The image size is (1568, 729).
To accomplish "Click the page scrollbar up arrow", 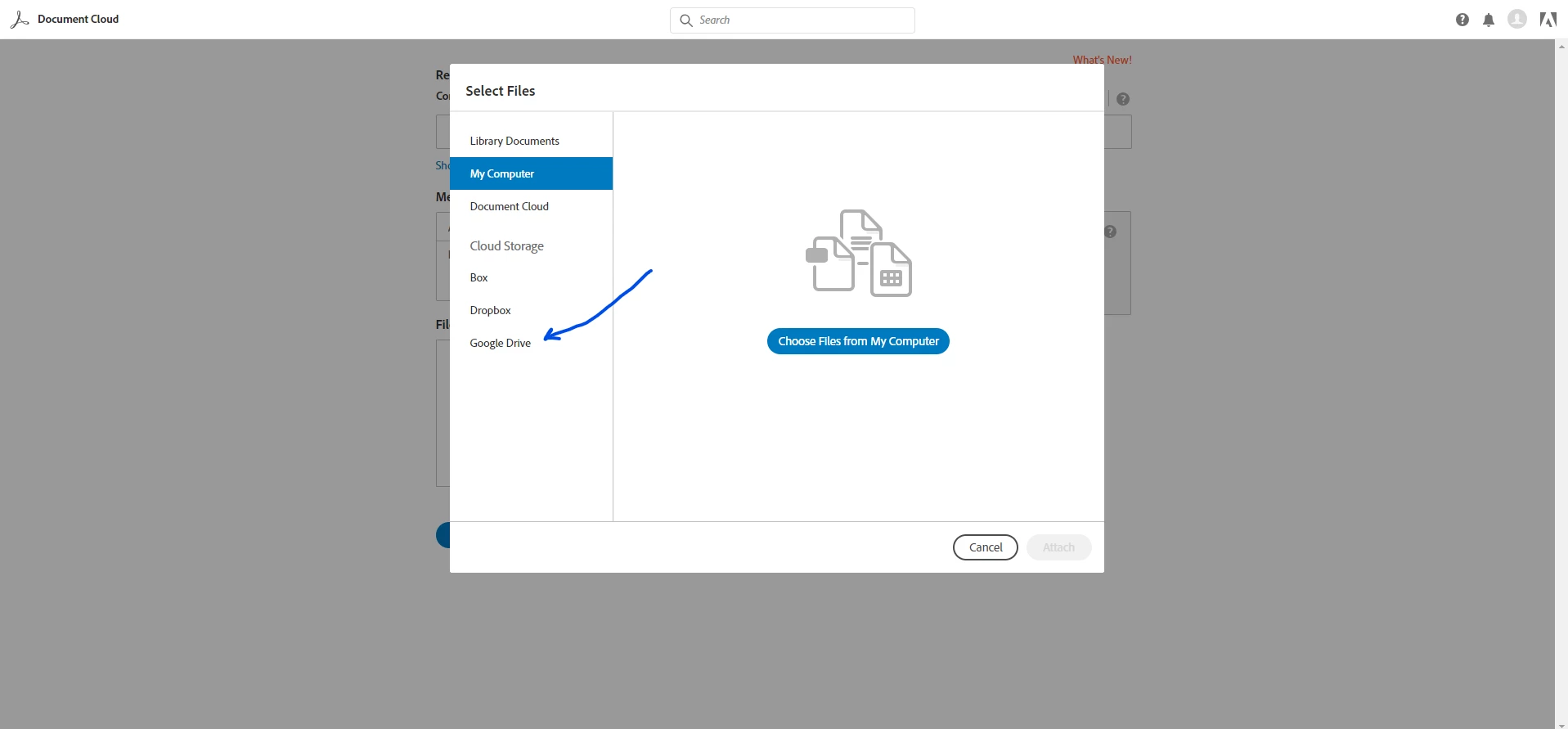I will [x=1561, y=47].
